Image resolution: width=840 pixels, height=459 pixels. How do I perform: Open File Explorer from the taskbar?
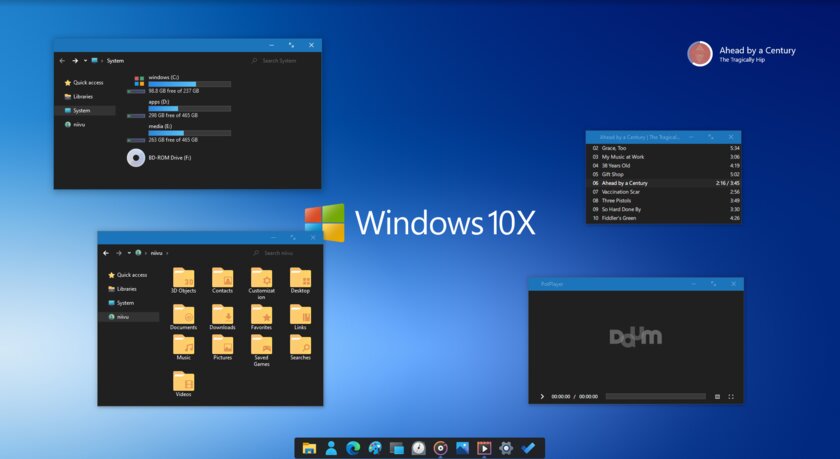pyautogui.click(x=309, y=448)
